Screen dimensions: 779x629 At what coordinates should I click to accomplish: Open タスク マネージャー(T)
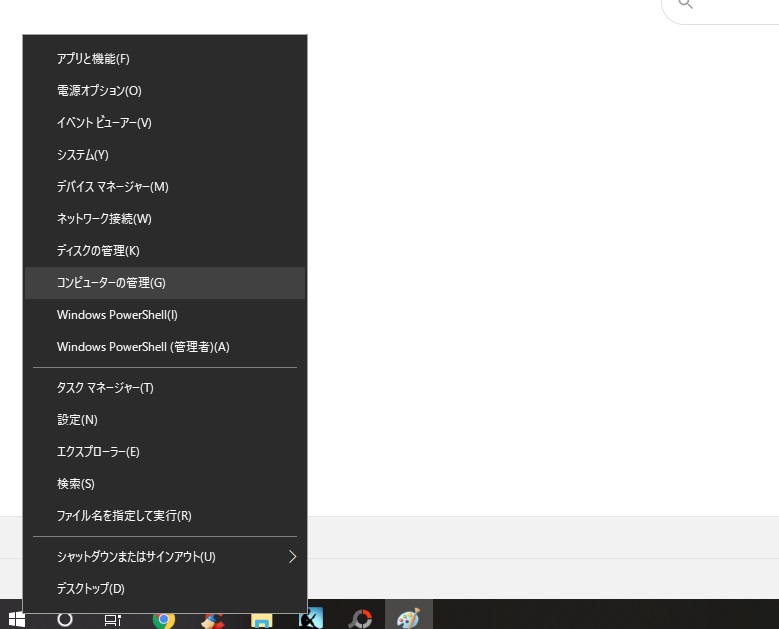[x=164, y=388]
